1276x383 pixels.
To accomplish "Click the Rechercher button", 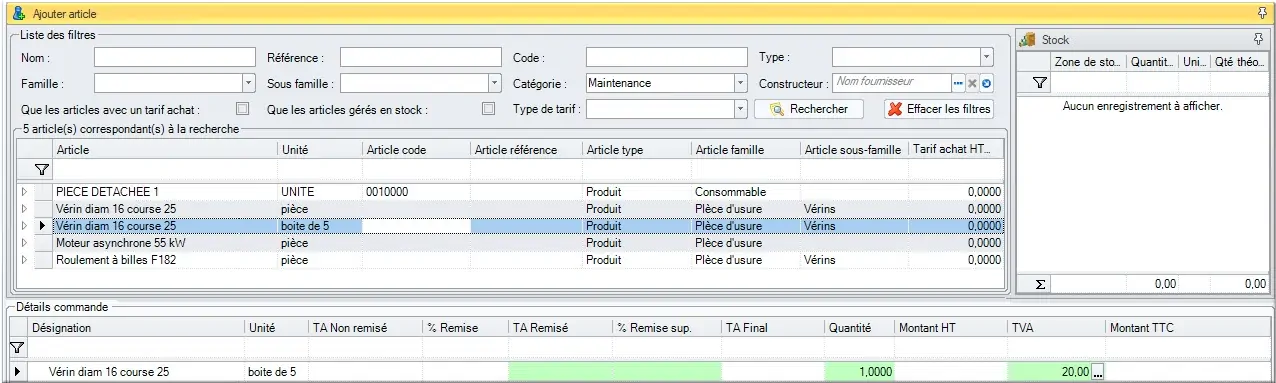I will coord(809,109).
